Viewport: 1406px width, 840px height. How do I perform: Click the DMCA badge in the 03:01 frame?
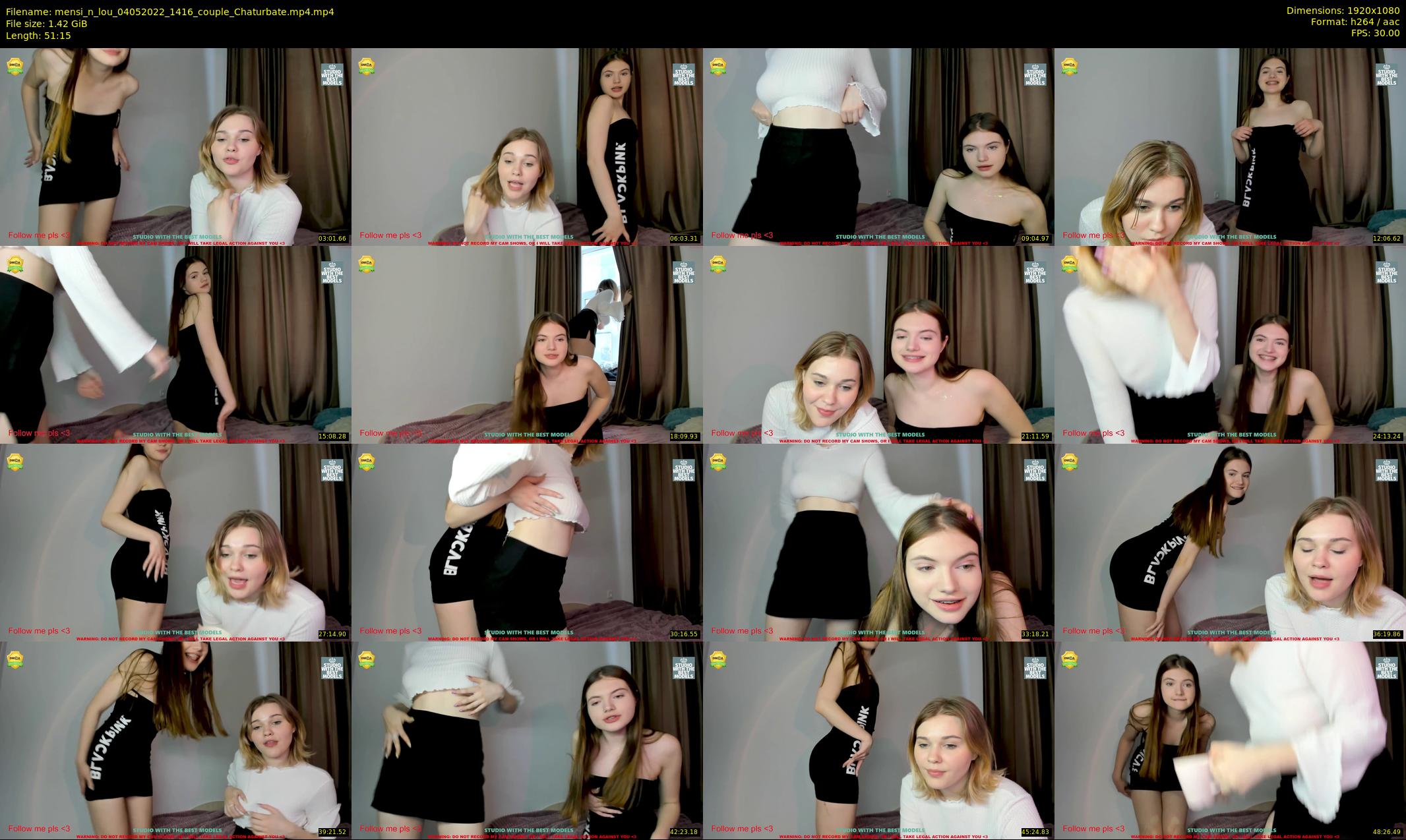coord(15,66)
